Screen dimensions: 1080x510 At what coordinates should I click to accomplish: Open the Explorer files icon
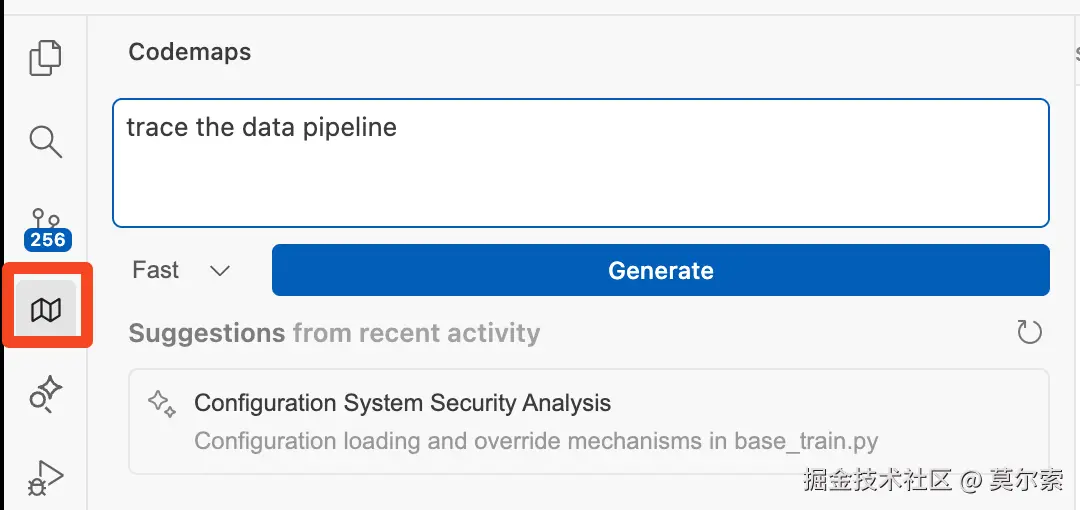tap(45, 57)
